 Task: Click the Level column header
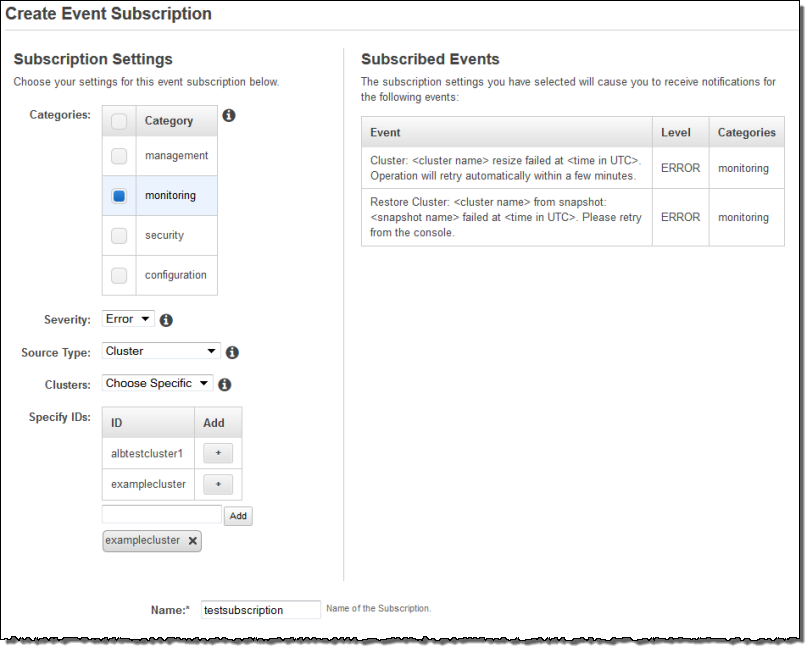click(676, 132)
